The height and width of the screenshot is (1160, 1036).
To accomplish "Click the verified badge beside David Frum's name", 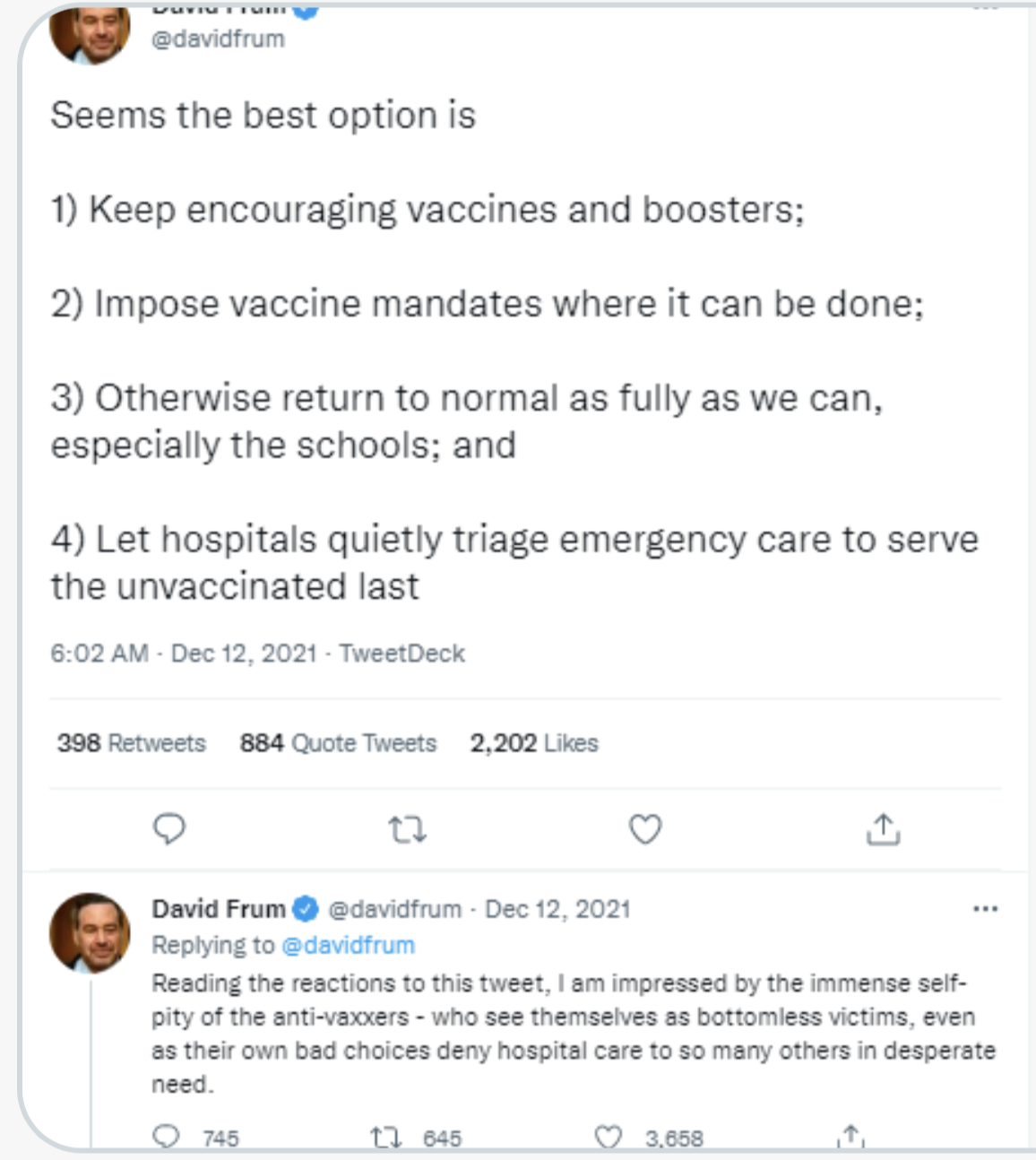I will point(306,909).
